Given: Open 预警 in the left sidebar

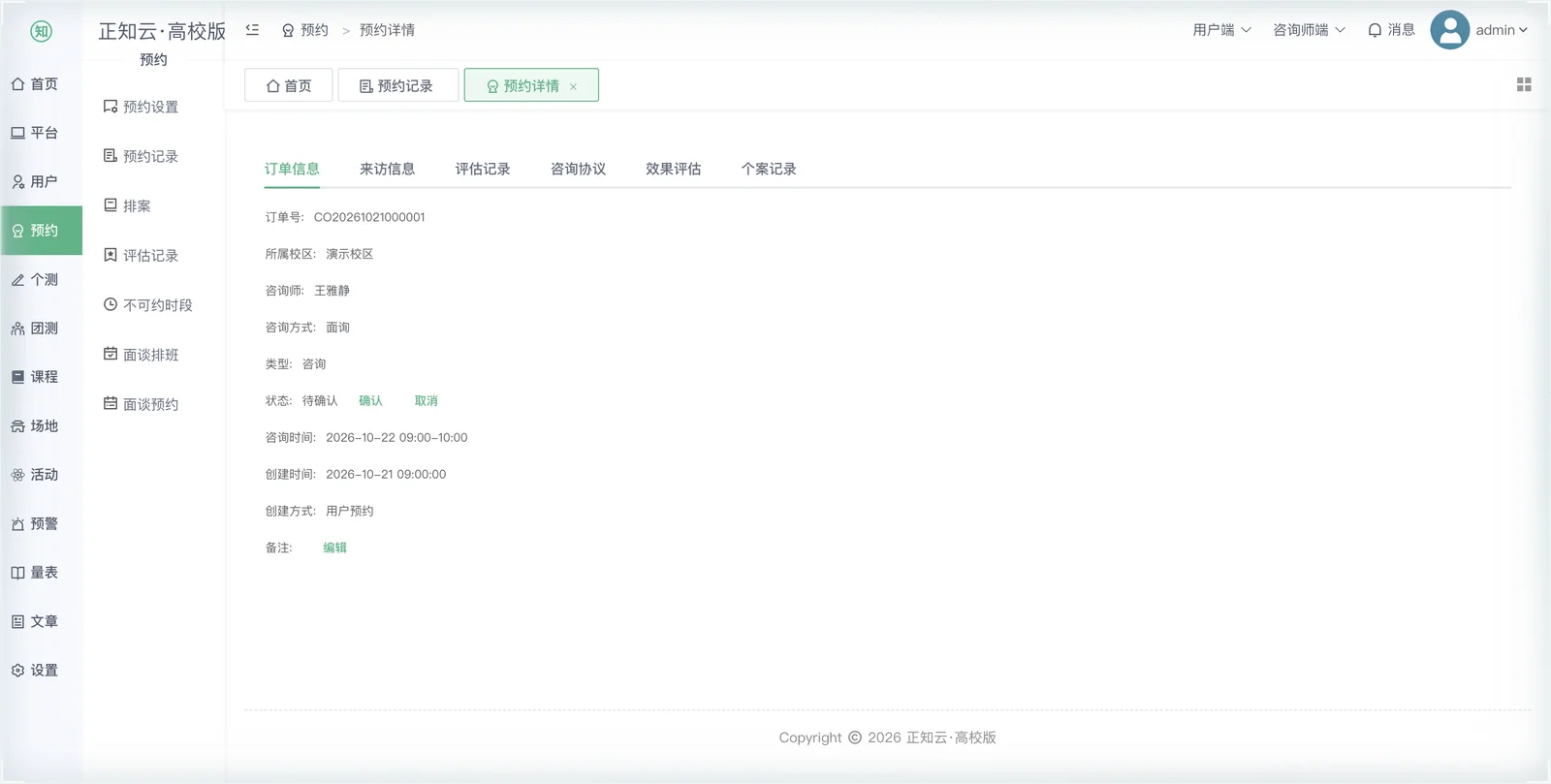Looking at the screenshot, I should click(35, 523).
